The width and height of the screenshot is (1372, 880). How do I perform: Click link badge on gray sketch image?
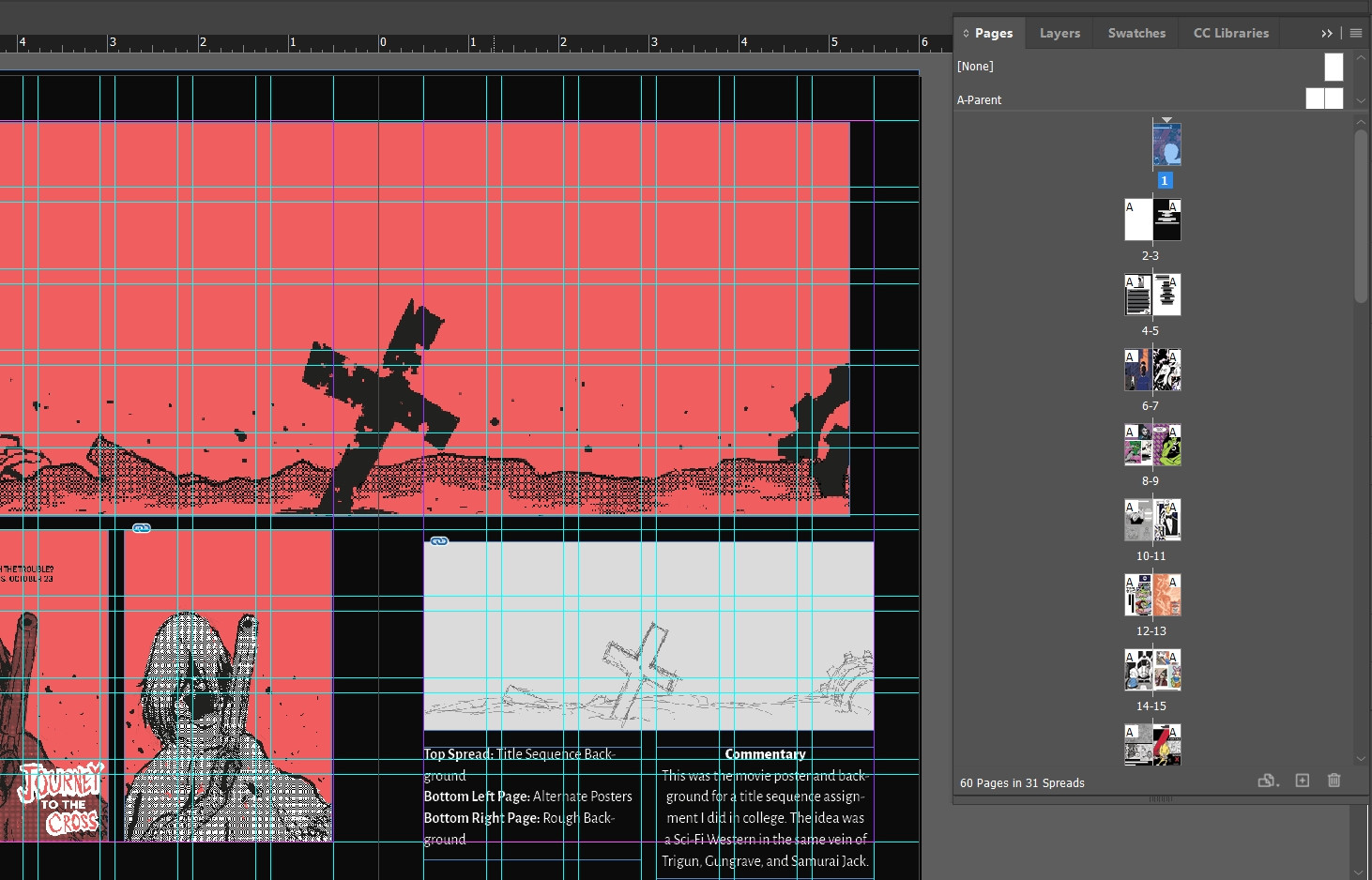pos(439,541)
